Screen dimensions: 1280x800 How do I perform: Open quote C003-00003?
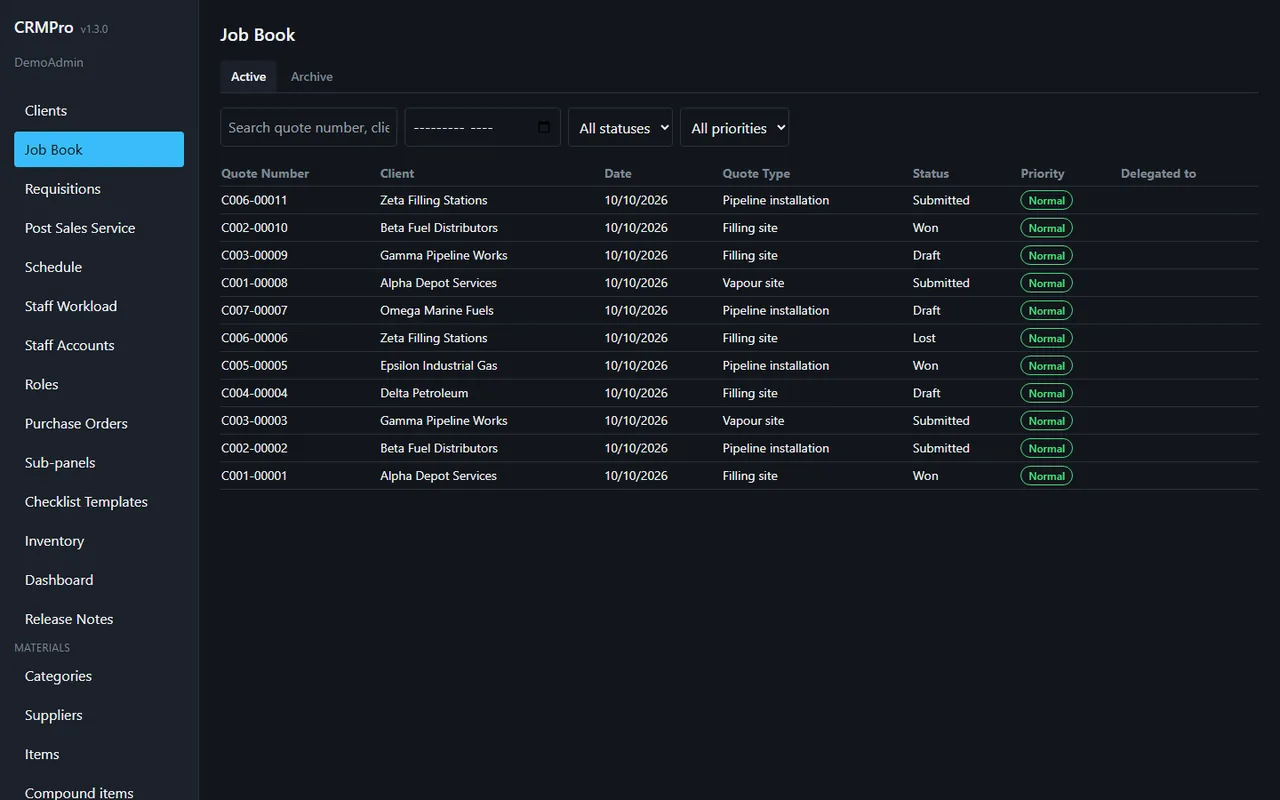[x=254, y=421]
